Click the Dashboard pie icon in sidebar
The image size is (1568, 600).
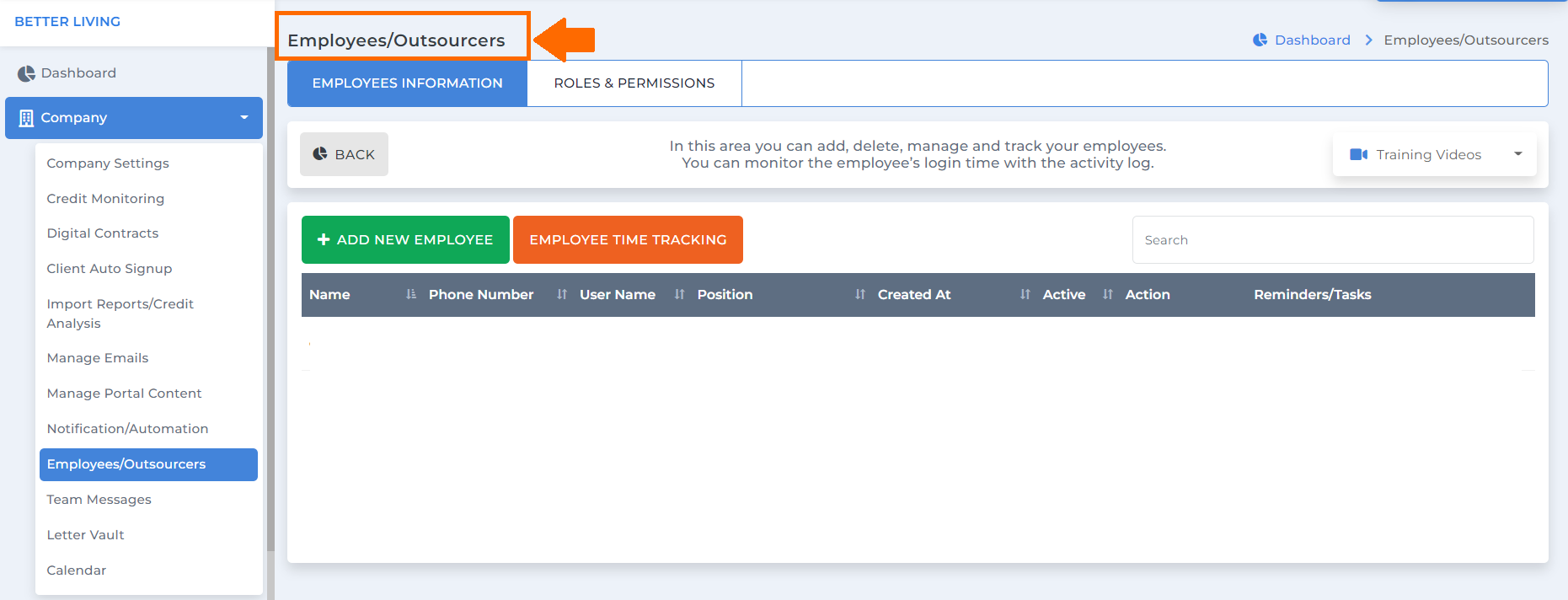[x=26, y=73]
